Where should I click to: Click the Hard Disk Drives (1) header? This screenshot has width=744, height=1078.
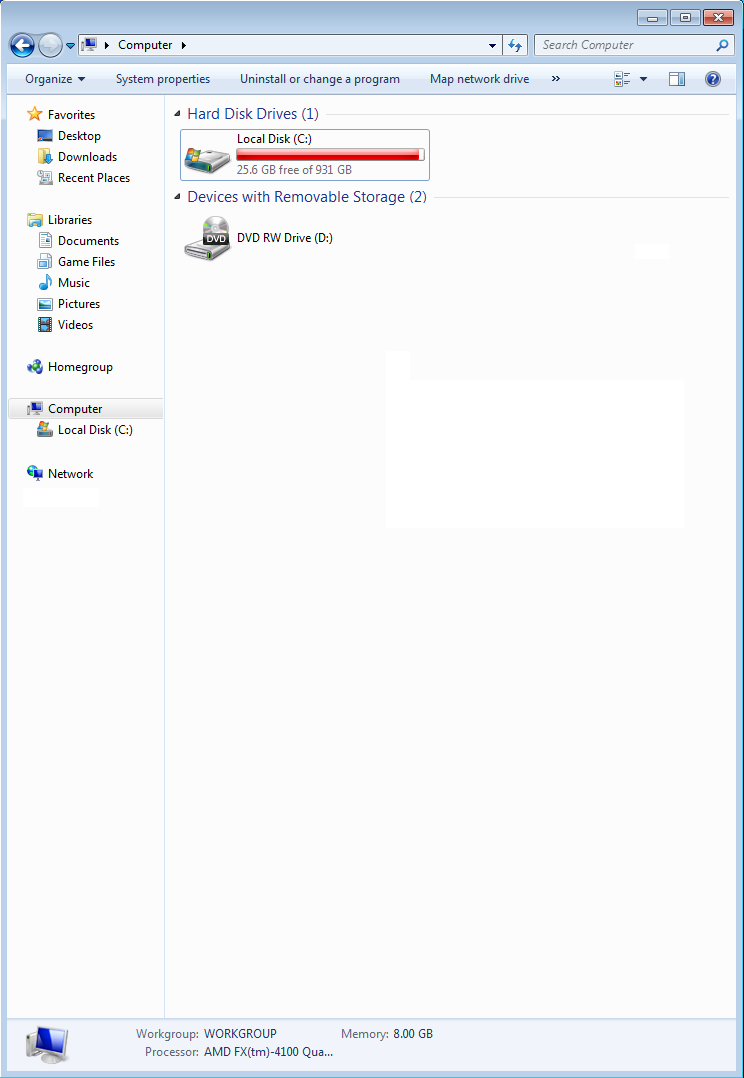click(x=253, y=114)
